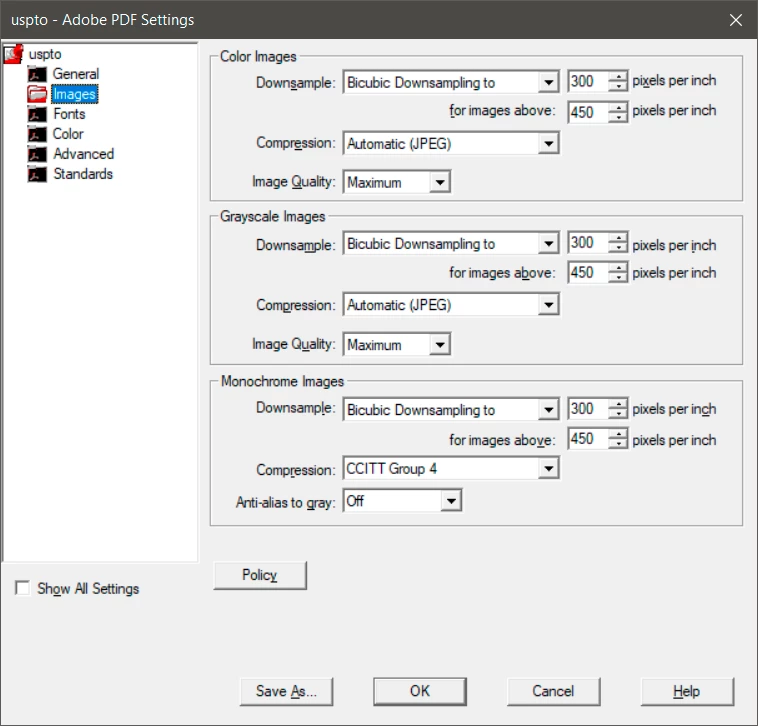Open Help for PDF settings
This screenshot has width=758, height=726.
coord(687,691)
